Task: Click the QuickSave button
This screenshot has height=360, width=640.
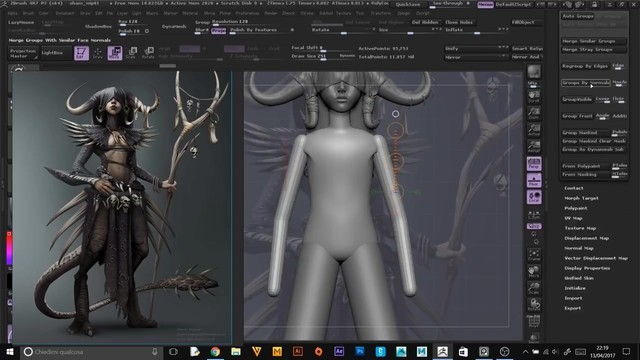Action: 408,4
